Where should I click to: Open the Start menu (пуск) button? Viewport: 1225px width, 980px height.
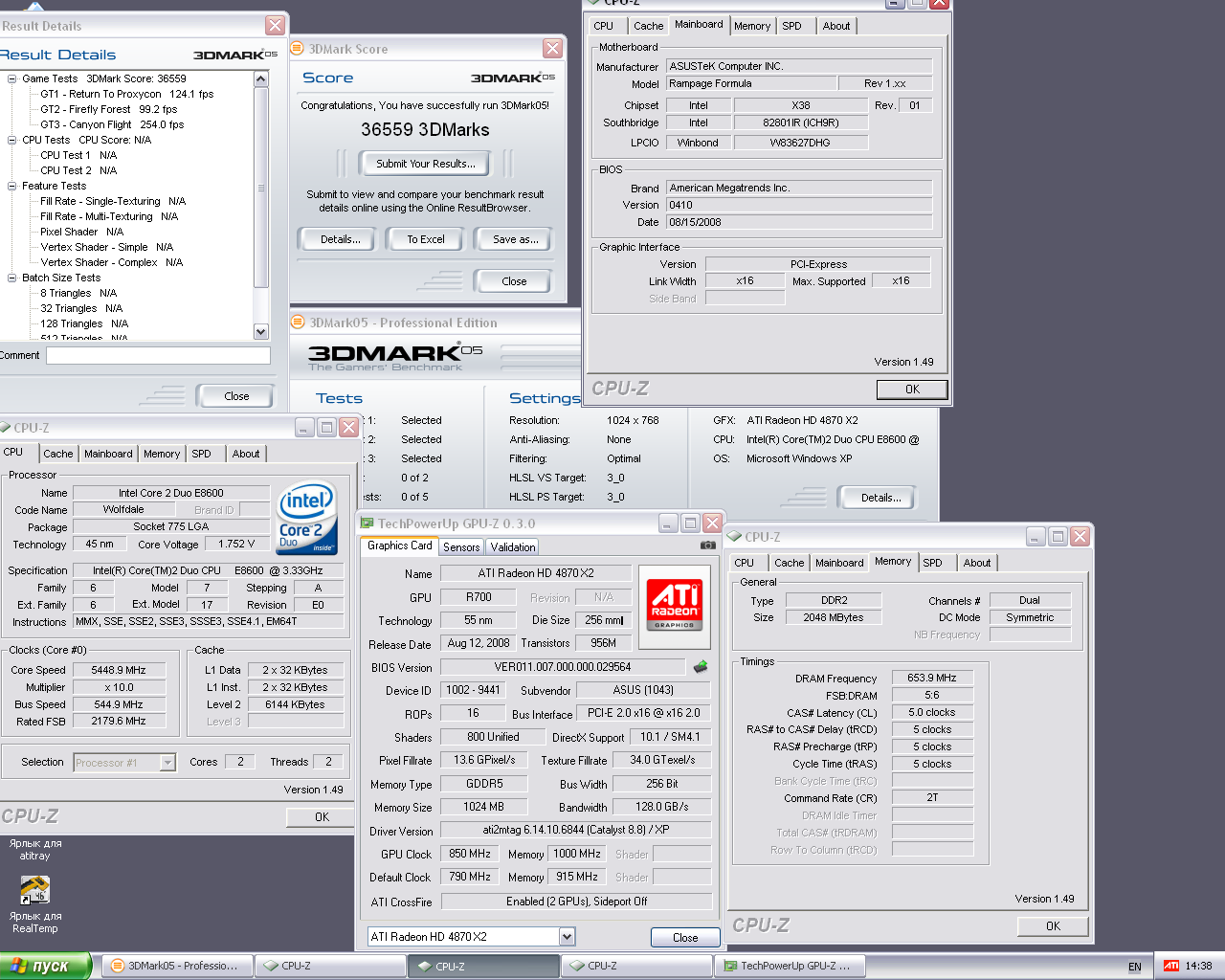(44, 966)
